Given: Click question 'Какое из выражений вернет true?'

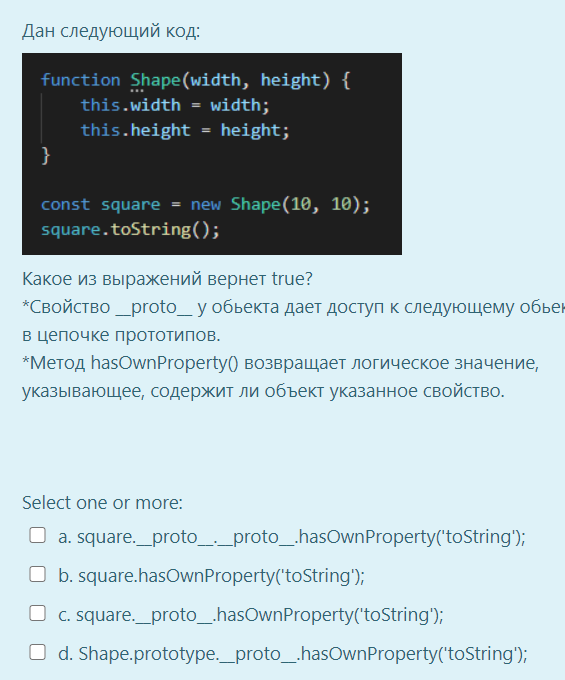Looking at the screenshot, I should coord(167,279).
